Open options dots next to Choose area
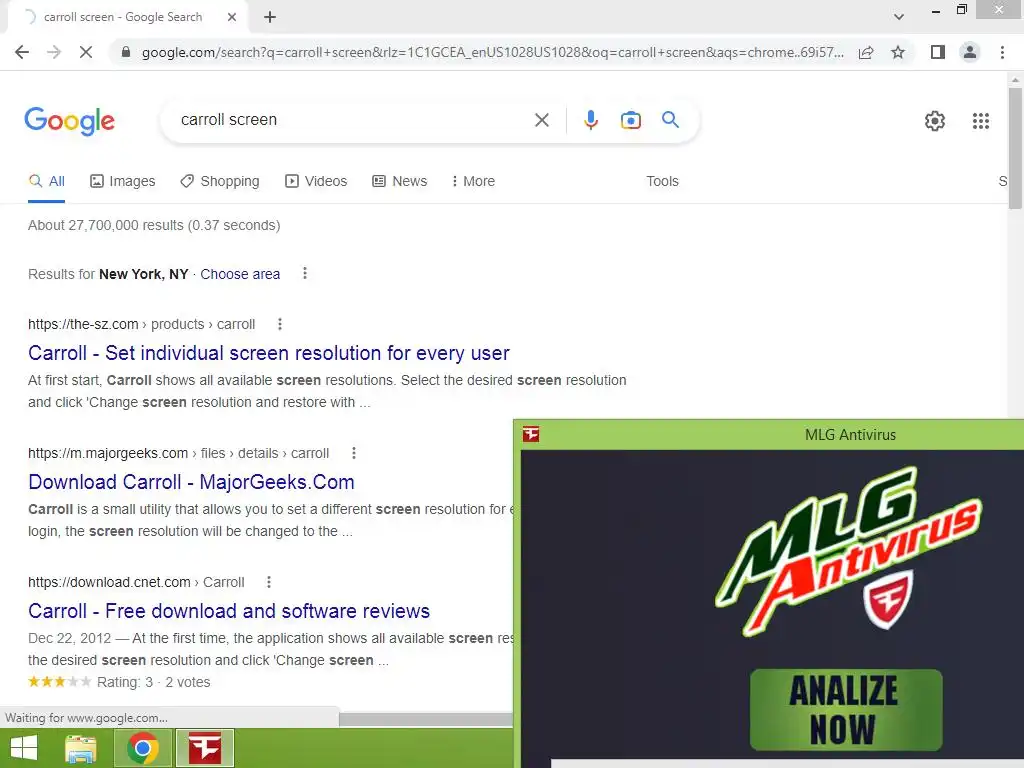This screenshot has height=768, width=1024. 305,274
